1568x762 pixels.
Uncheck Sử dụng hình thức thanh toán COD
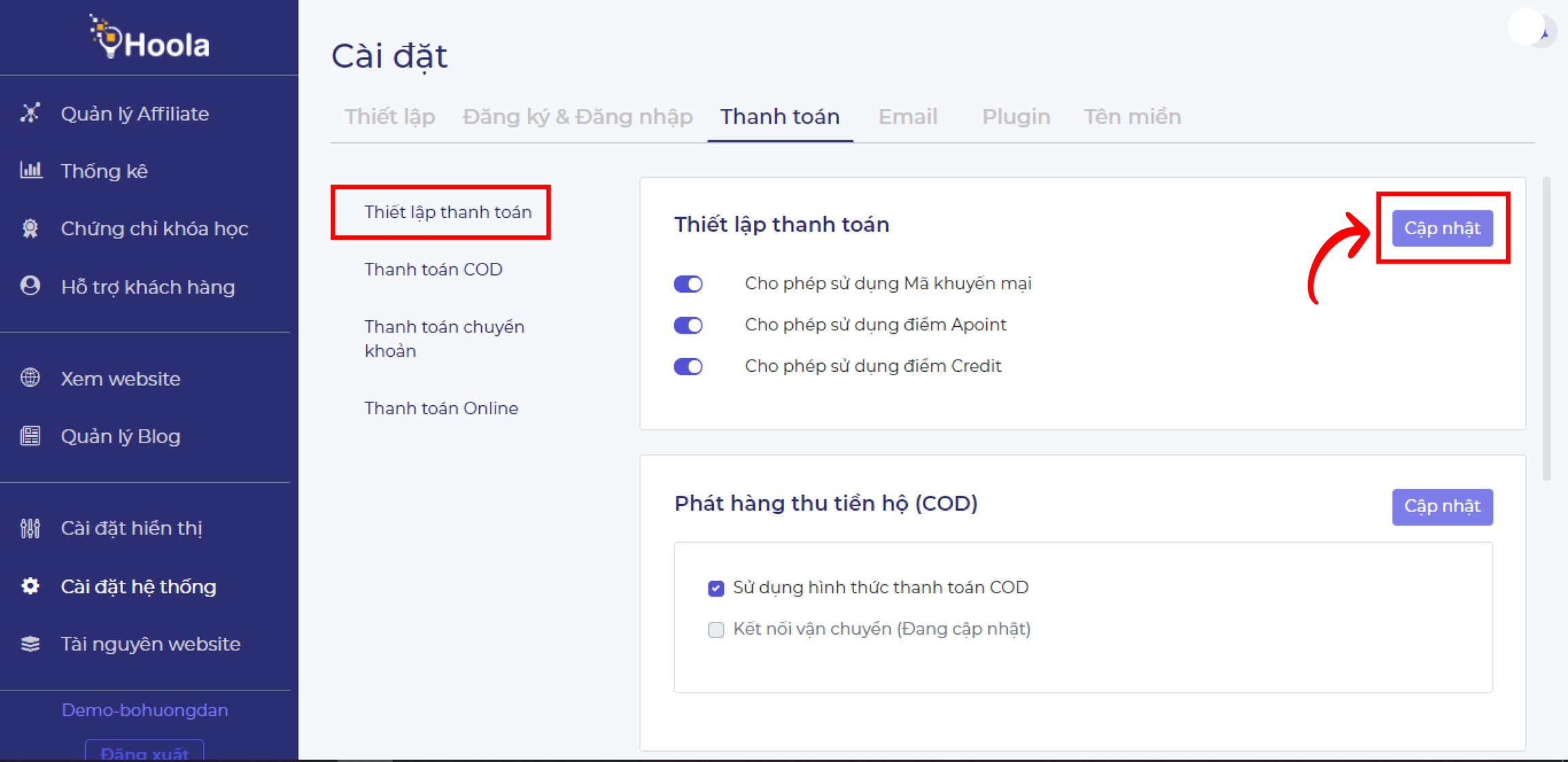716,588
